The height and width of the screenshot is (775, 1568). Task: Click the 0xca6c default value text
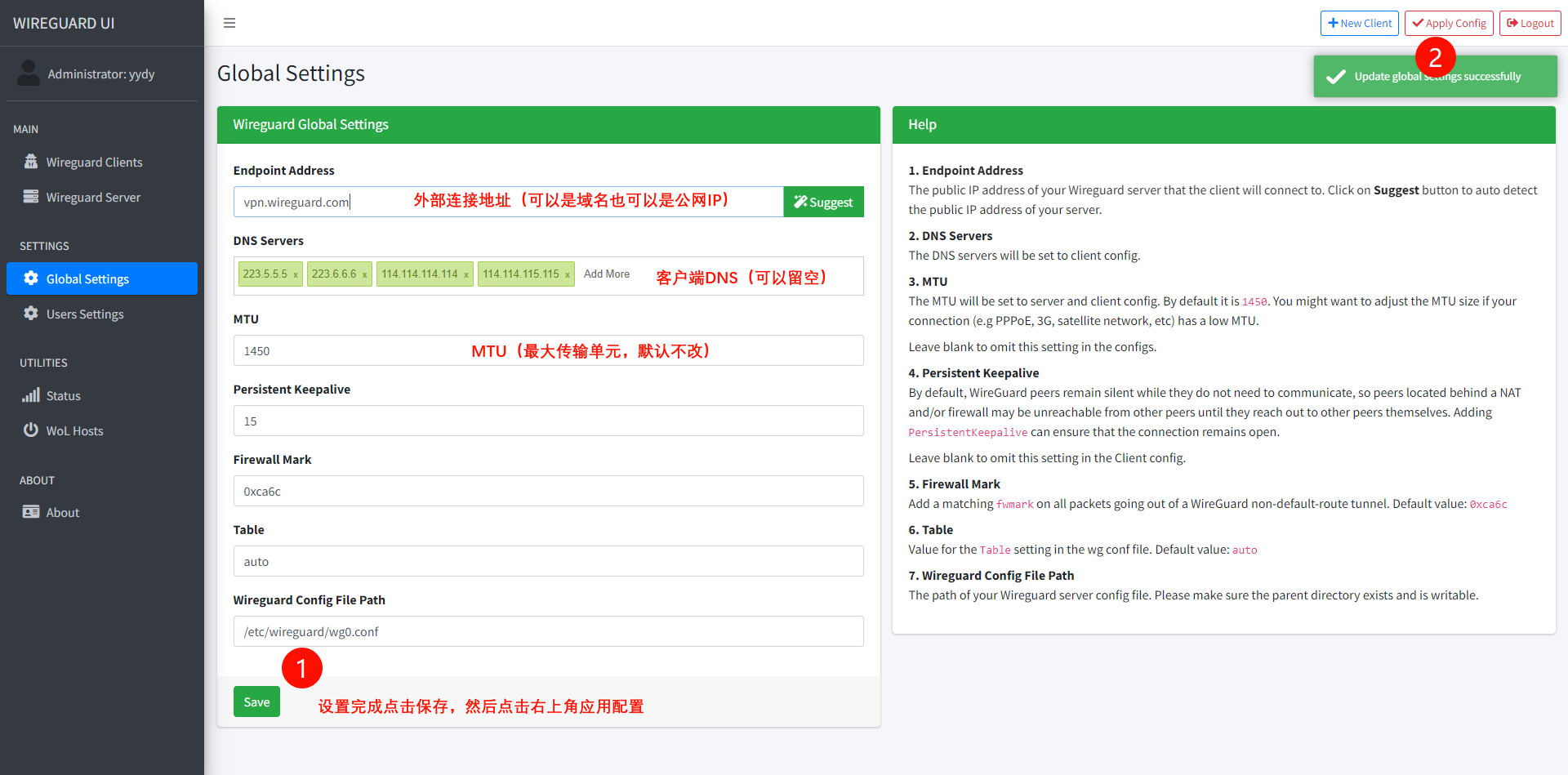point(1488,504)
